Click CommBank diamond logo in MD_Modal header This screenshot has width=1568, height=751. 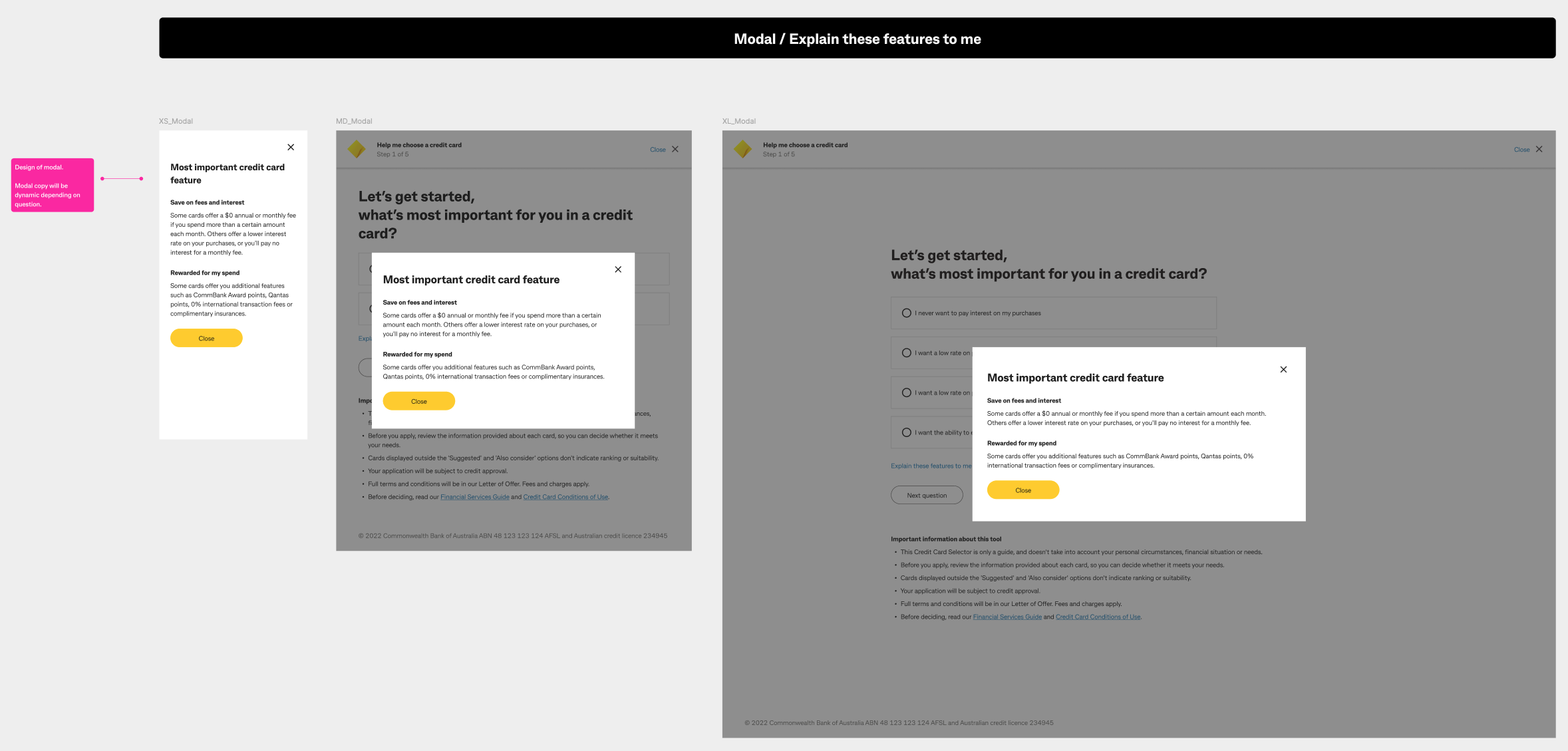tap(357, 149)
